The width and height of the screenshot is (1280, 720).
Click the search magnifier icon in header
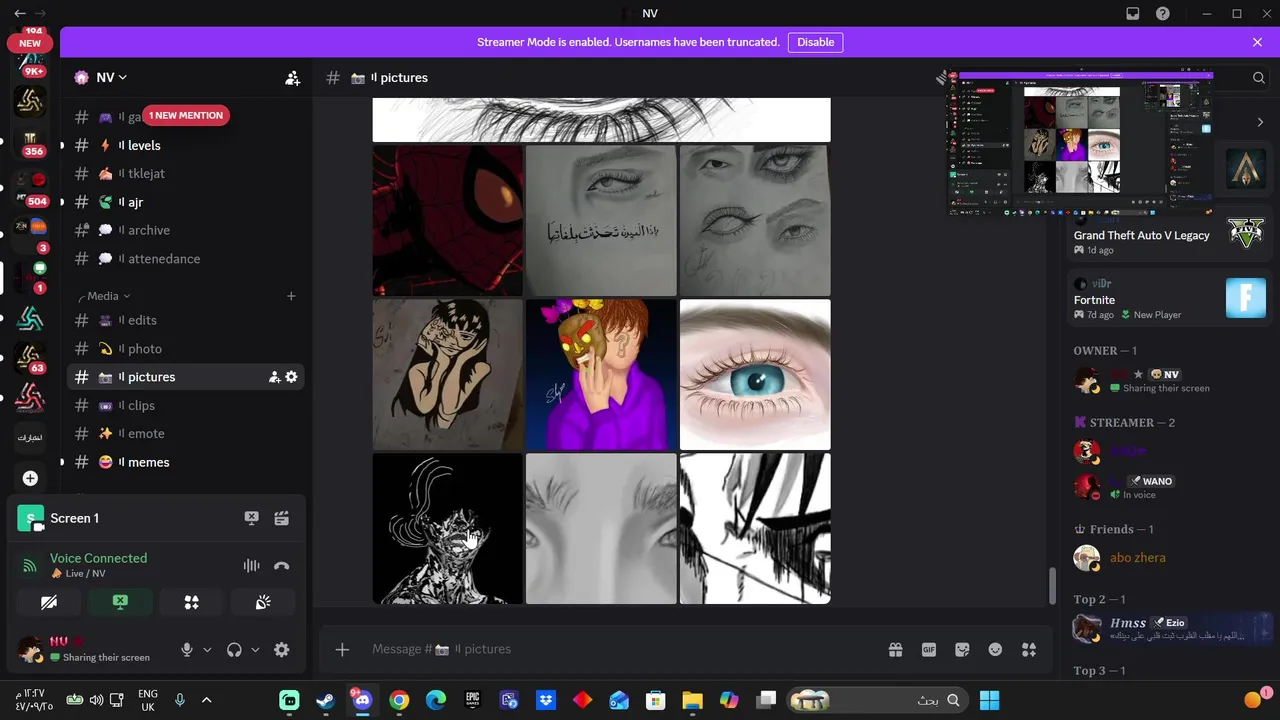tap(1259, 78)
